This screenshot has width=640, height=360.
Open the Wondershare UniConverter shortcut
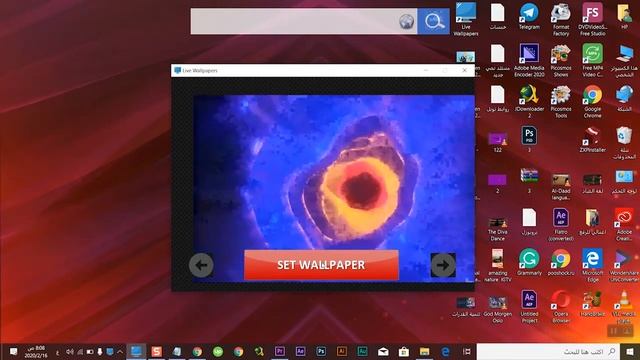pyautogui.click(x=624, y=265)
